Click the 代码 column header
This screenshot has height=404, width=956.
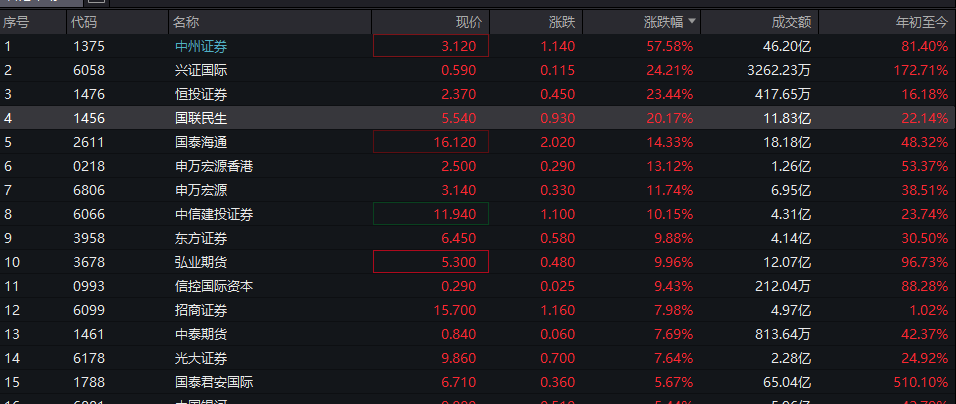[84, 21]
